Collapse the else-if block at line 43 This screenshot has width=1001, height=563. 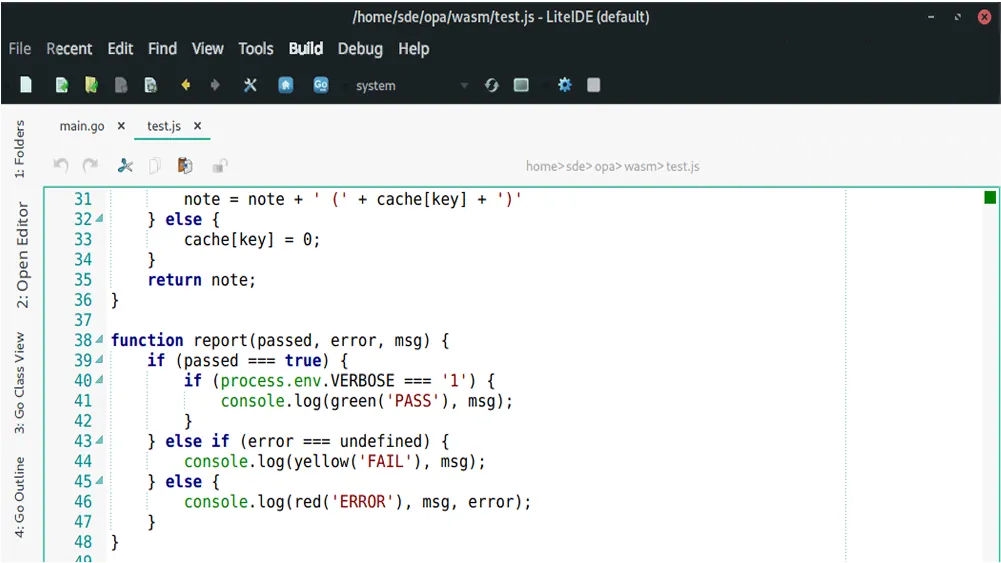click(x=100, y=441)
